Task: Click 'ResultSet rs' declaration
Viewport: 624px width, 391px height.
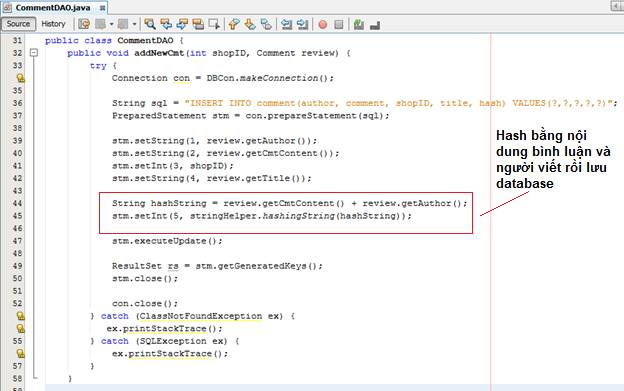Action: [x=145, y=266]
